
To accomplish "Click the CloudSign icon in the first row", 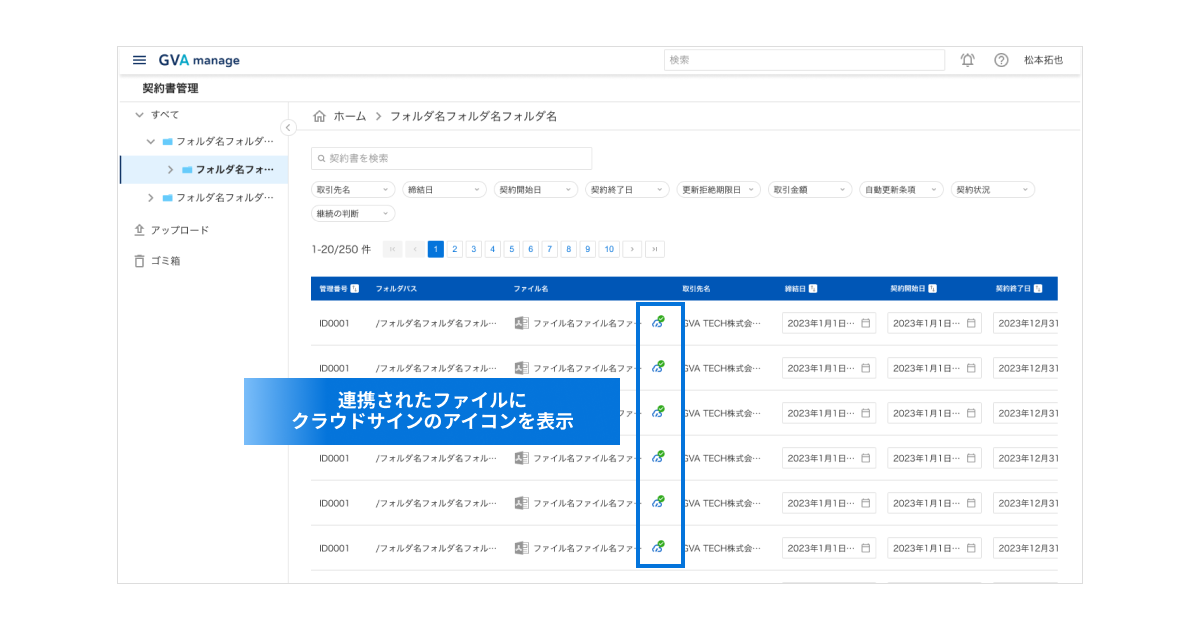I will [658, 322].
